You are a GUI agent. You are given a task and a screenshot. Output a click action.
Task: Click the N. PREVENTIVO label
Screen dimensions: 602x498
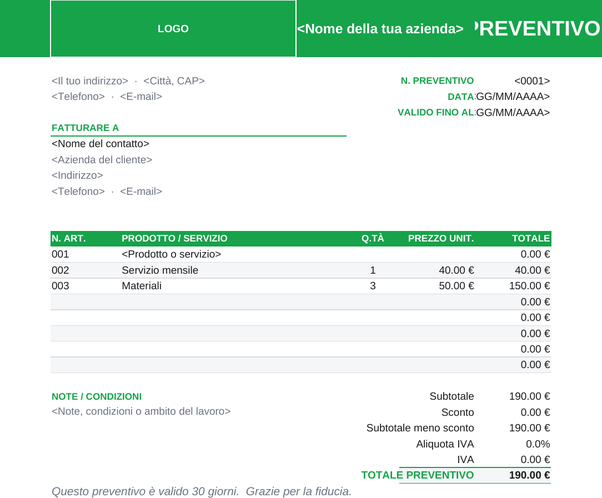tap(437, 81)
